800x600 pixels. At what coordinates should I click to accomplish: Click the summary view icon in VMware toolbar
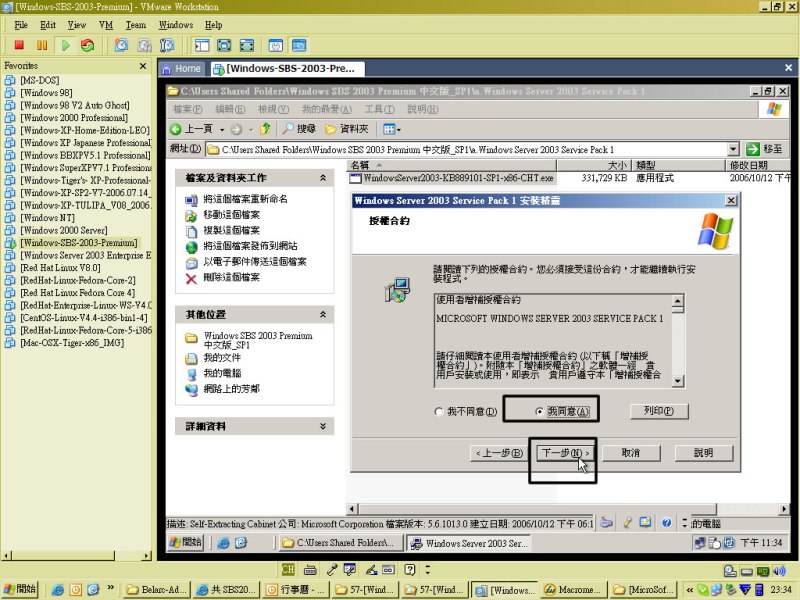pyautogui.click(x=276, y=45)
